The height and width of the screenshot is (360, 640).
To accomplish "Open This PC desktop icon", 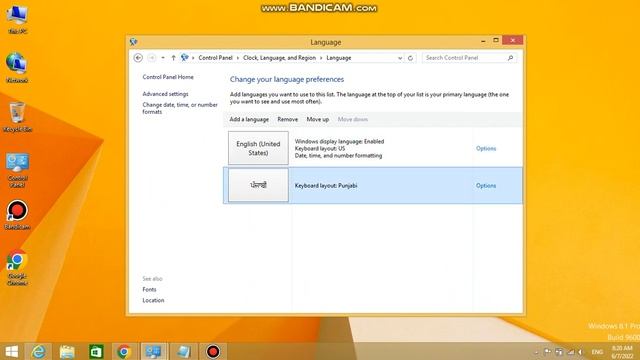I will [17, 20].
